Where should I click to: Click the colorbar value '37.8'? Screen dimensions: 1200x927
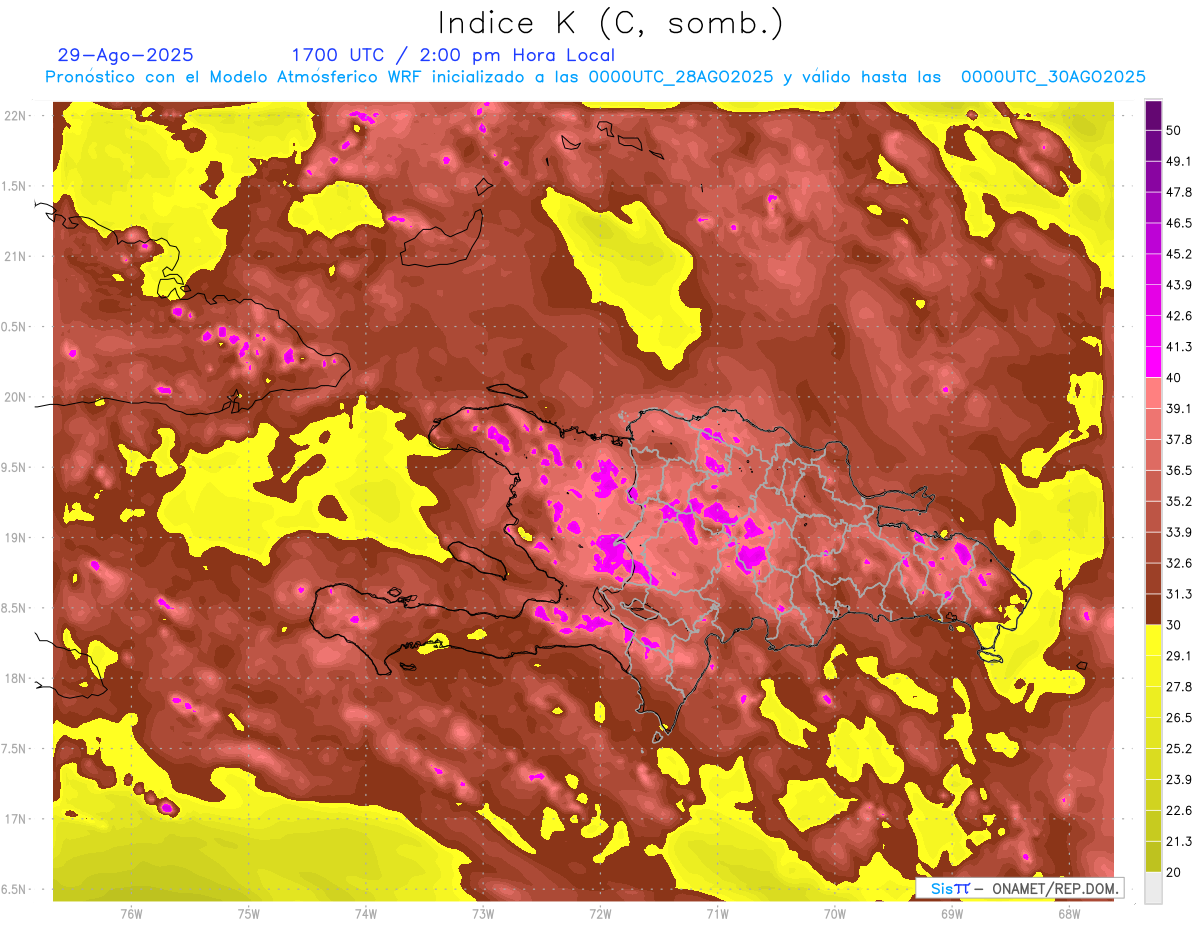[x=1178, y=439]
